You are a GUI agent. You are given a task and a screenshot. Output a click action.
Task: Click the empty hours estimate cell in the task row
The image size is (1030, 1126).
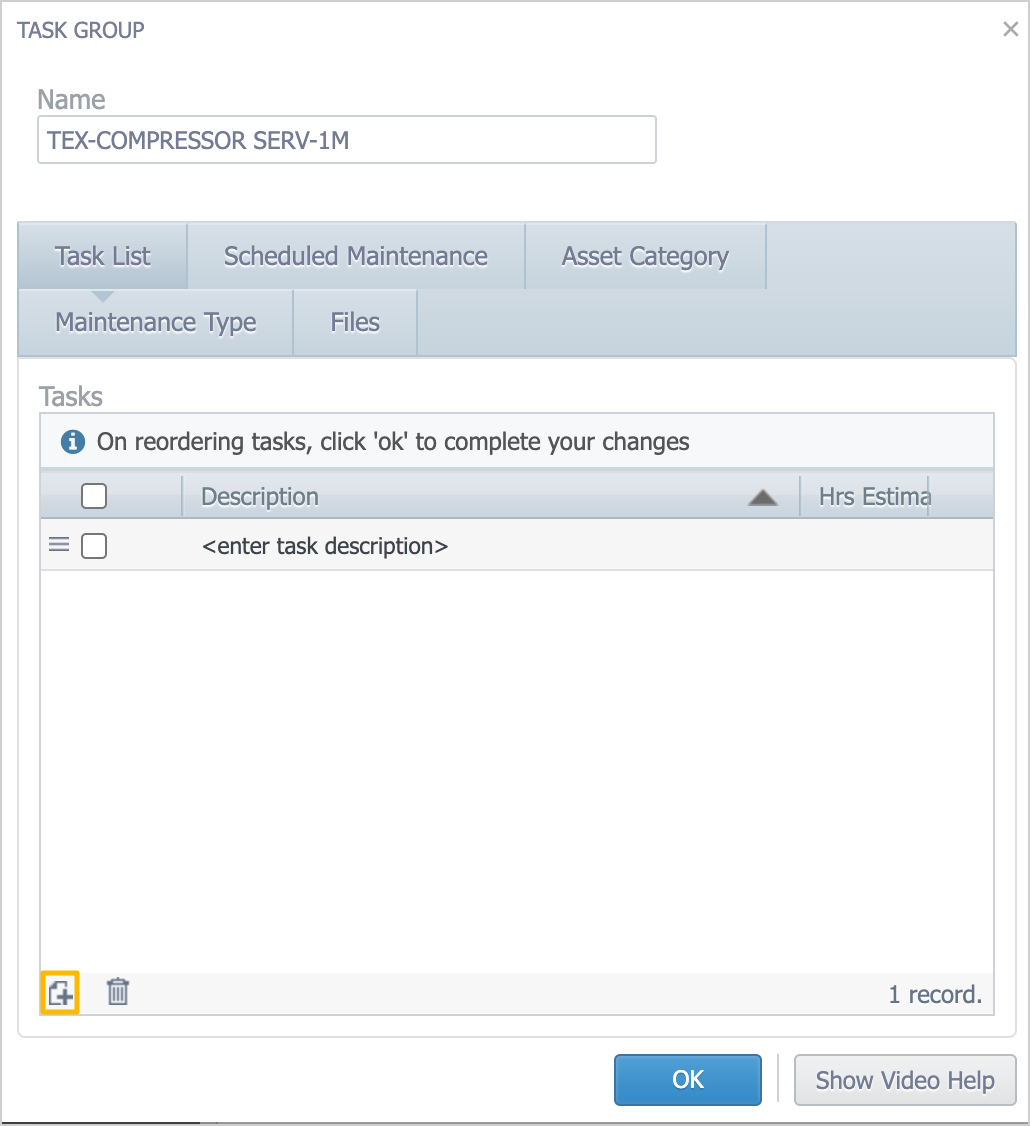tap(873, 546)
